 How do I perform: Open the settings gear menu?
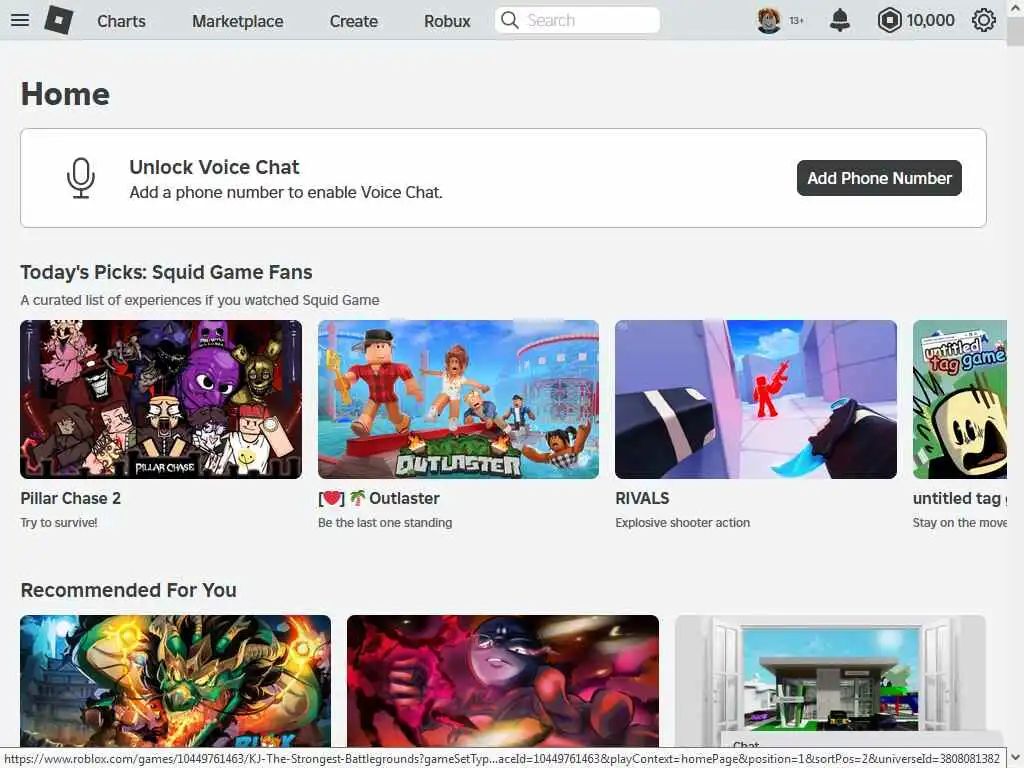[x=984, y=20]
